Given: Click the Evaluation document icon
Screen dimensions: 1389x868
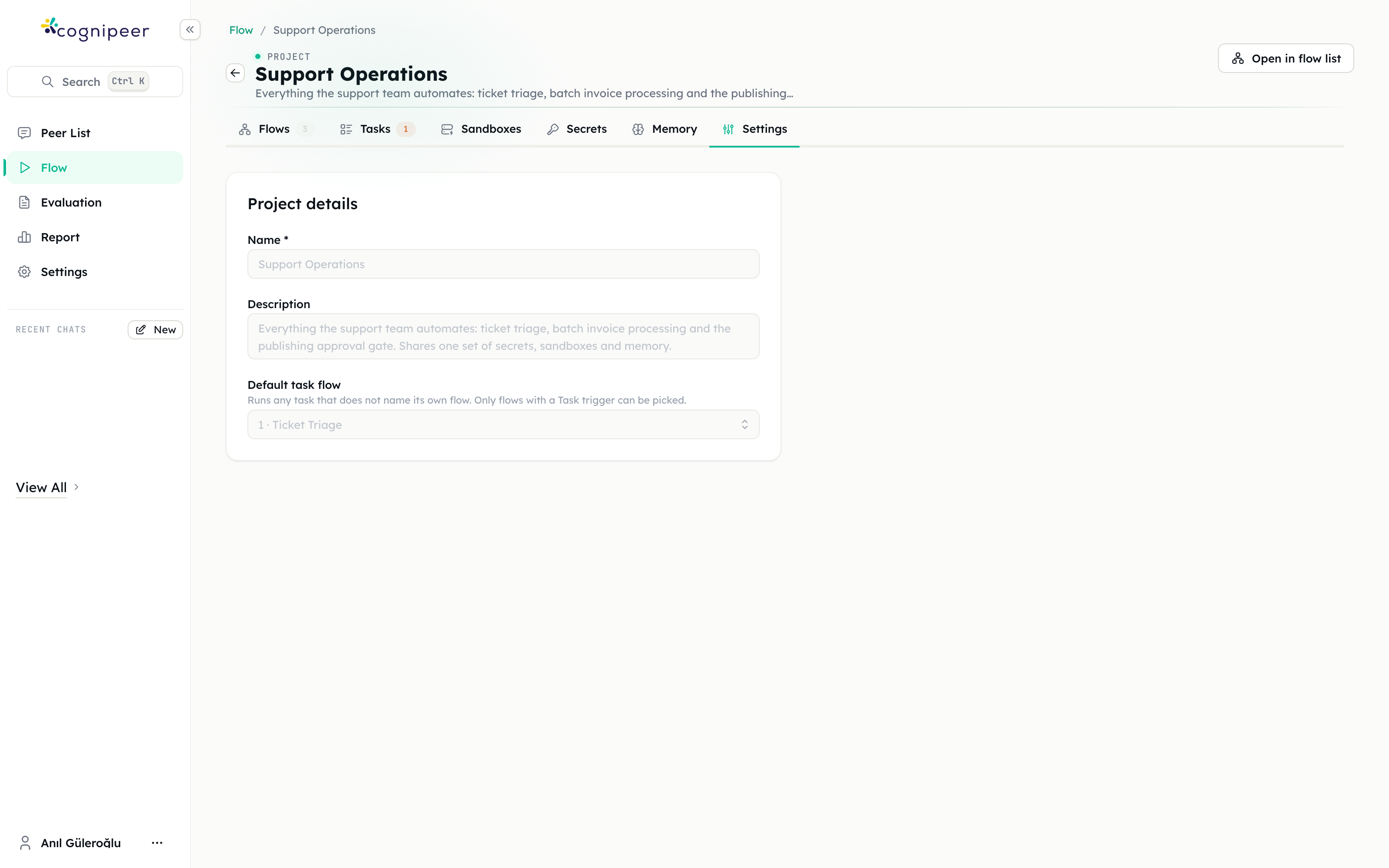Looking at the screenshot, I should point(24,202).
